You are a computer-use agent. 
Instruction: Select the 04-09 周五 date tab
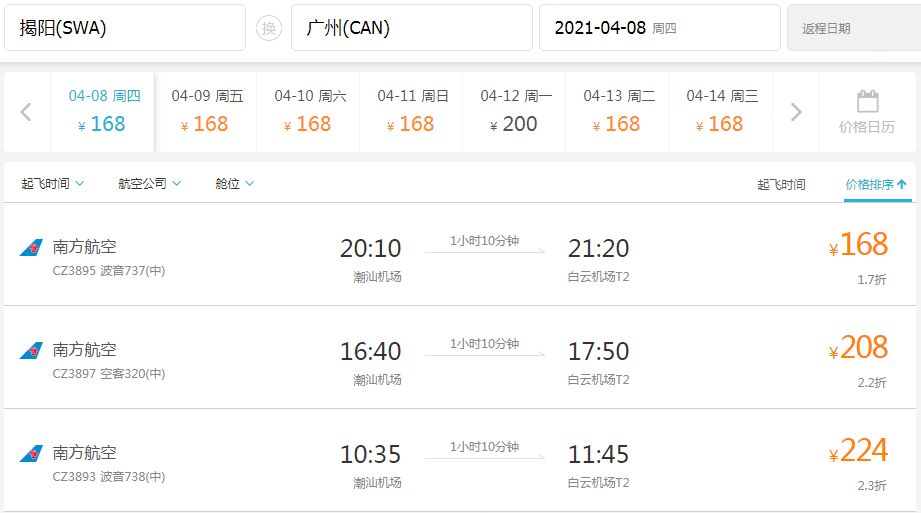(x=206, y=112)
